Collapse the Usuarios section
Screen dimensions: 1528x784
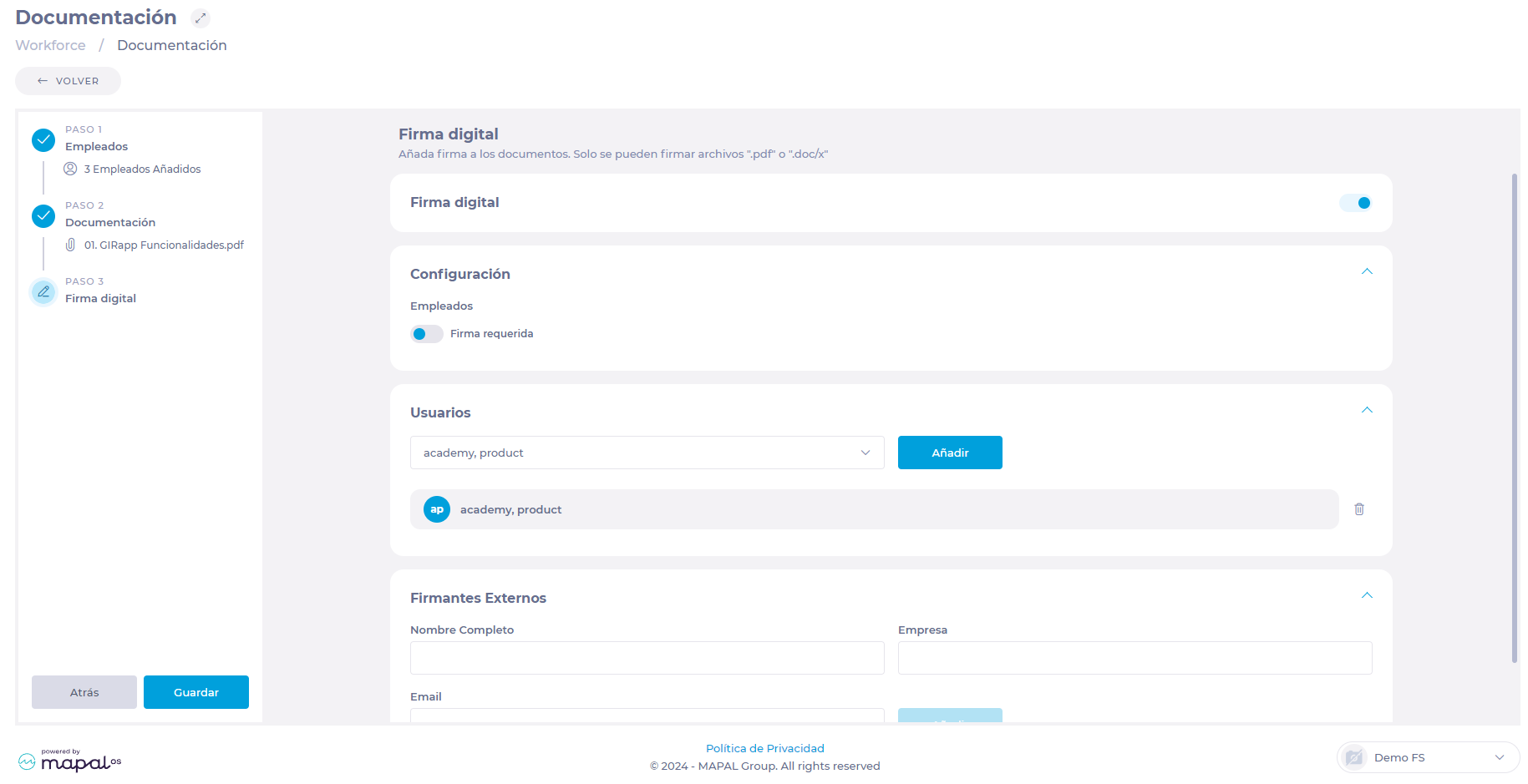tap(1367, 411)
